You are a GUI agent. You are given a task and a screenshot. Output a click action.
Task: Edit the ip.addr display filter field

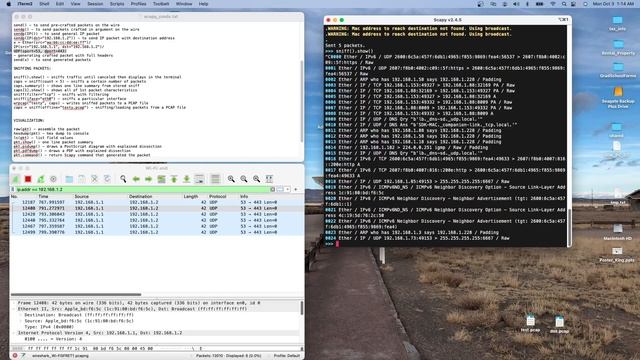click(x=143, y=189)
